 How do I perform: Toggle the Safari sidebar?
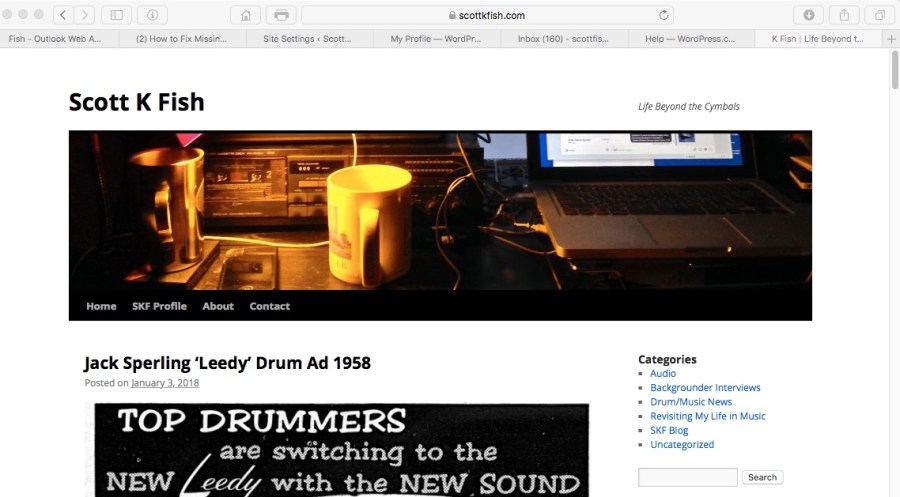click(116, 15)
